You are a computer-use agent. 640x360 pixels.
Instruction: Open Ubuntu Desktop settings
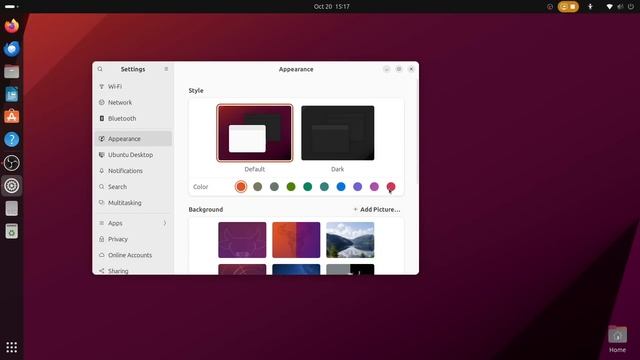133,155
